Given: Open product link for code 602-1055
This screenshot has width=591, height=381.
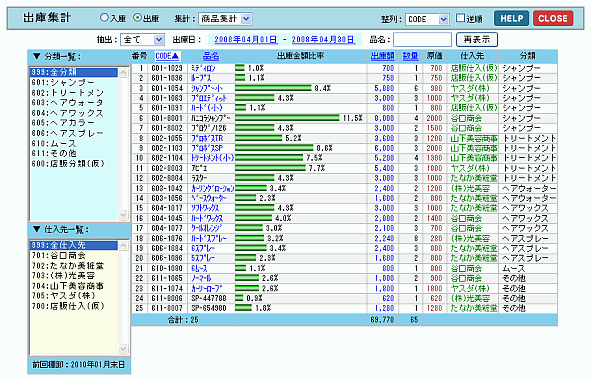Looking at the screenshot, I should coord(207,138).
